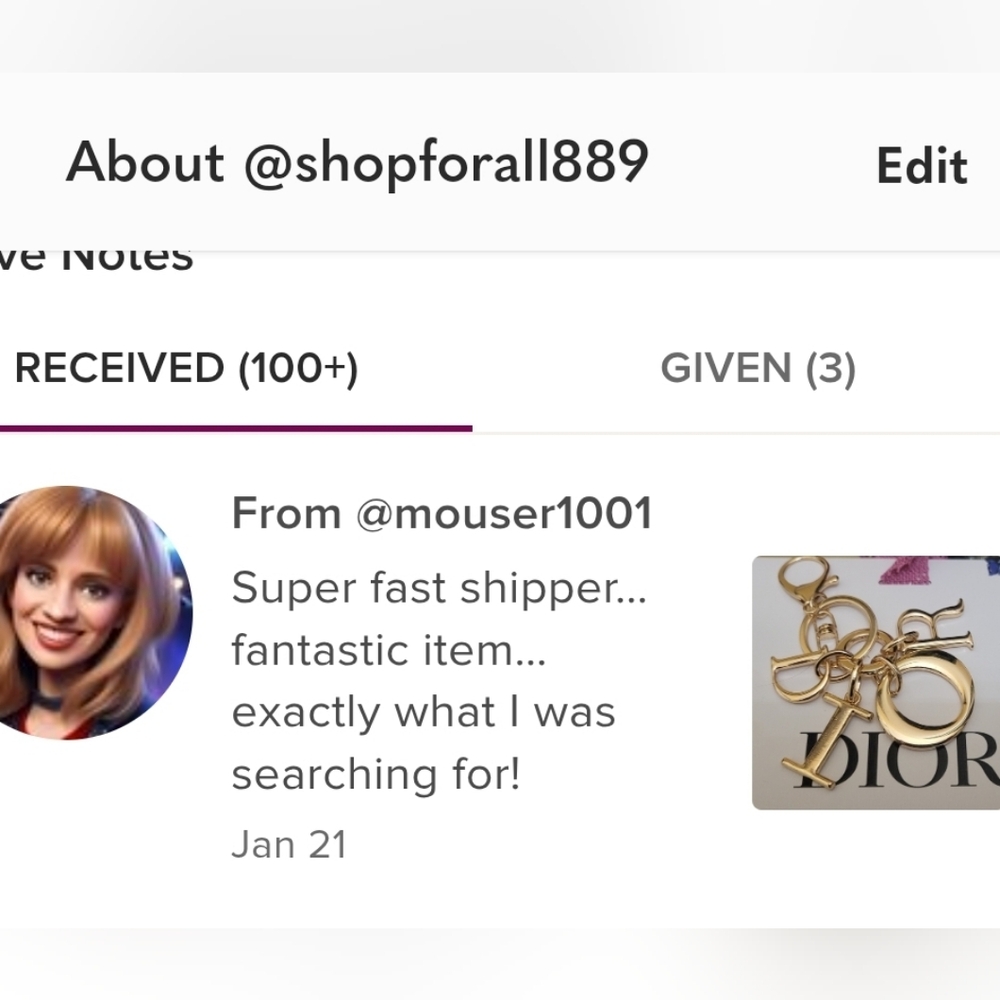Image resolution: width=1000 pixels, height=1000 pixels.
Task: Tap the 'searching for!' review line
Action: point(376,775)
